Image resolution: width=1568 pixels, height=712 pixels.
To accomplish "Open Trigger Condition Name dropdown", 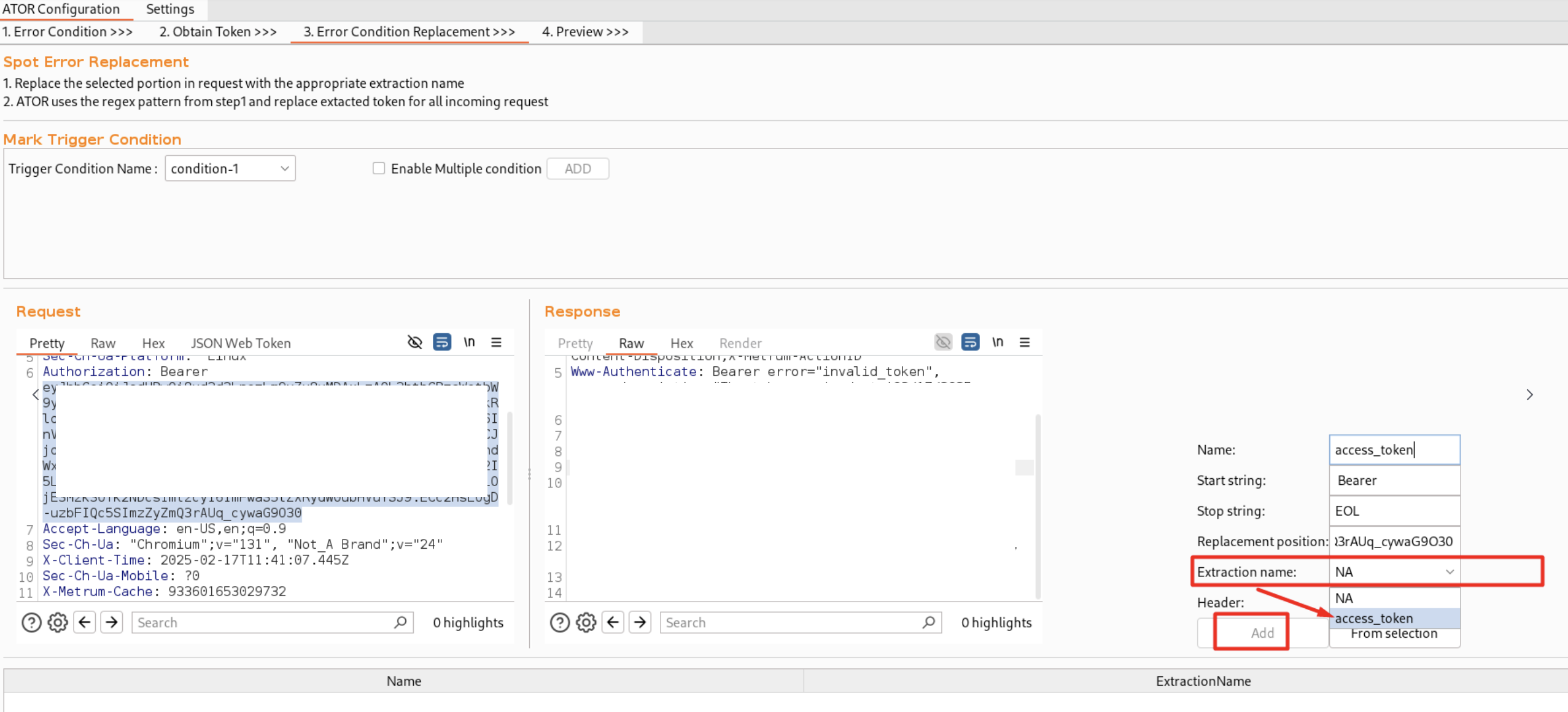I will coord(230,168).
